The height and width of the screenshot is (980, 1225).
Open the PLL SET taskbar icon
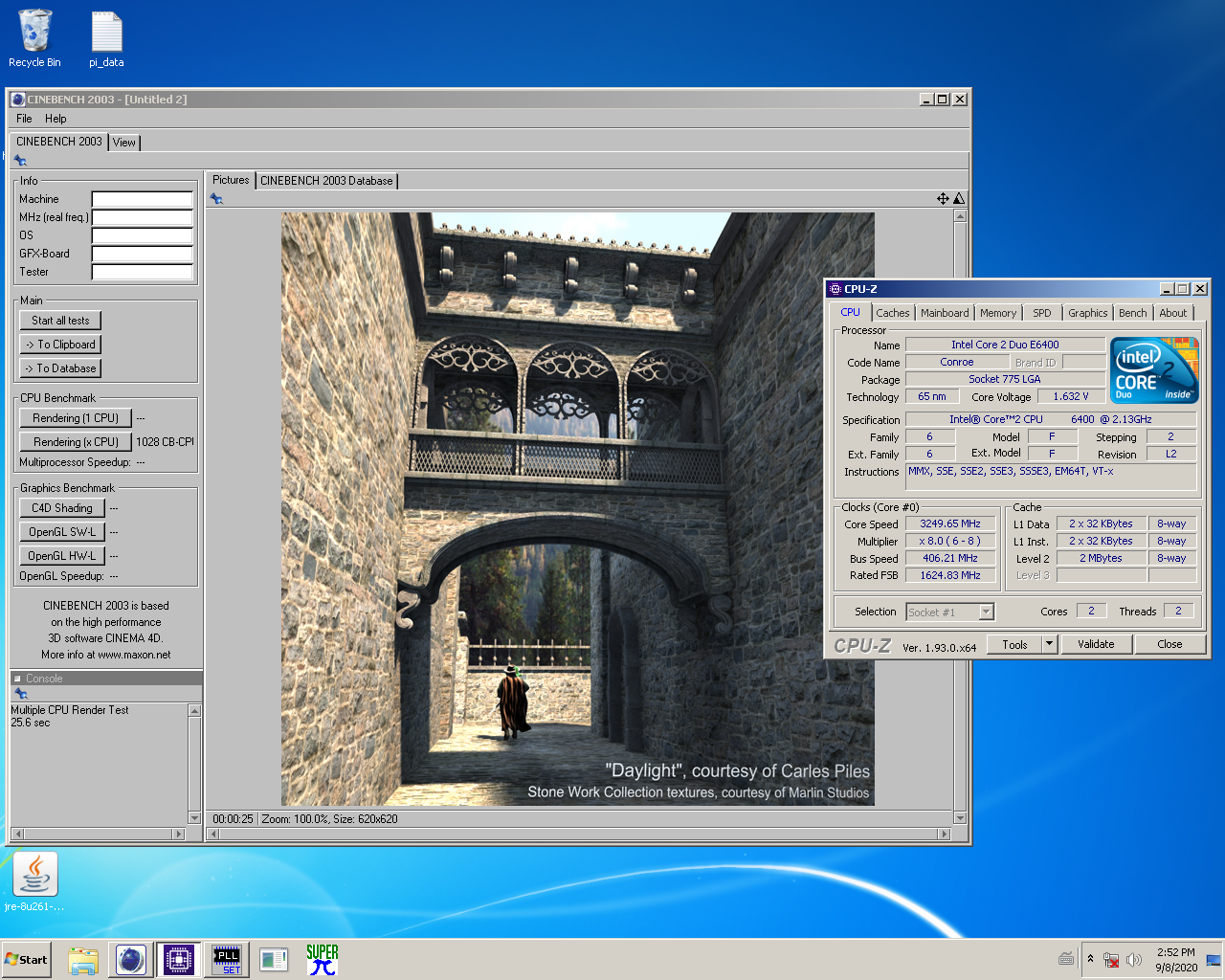(227, 960)
